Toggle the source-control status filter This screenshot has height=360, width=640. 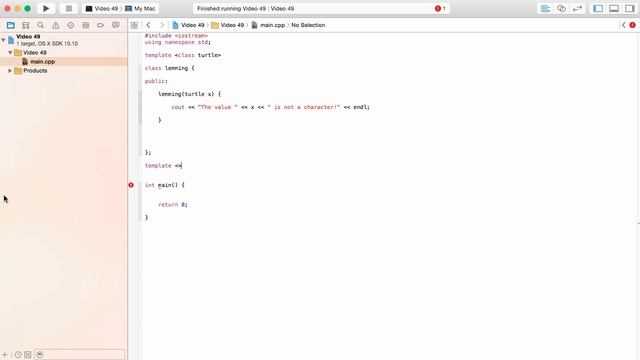pyautogui.click(x=27, y=355)
